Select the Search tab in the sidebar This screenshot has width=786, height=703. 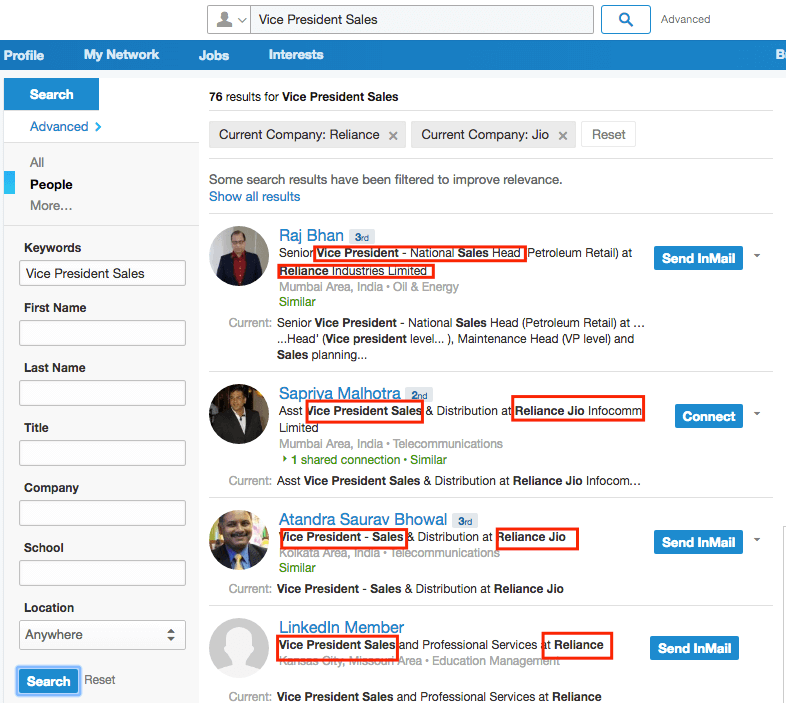click(52, 94)
